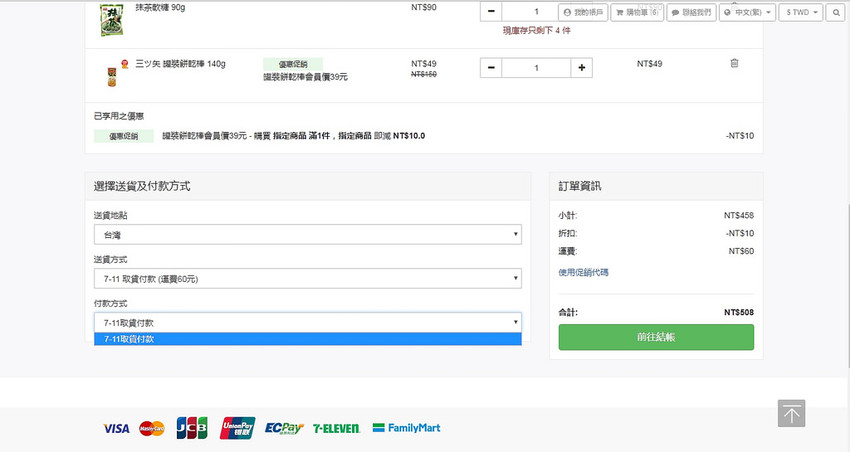850x452 pixels.
Task: Click quantity field for 罐裝餅乾棒 140g
Action: coord(536,68)
